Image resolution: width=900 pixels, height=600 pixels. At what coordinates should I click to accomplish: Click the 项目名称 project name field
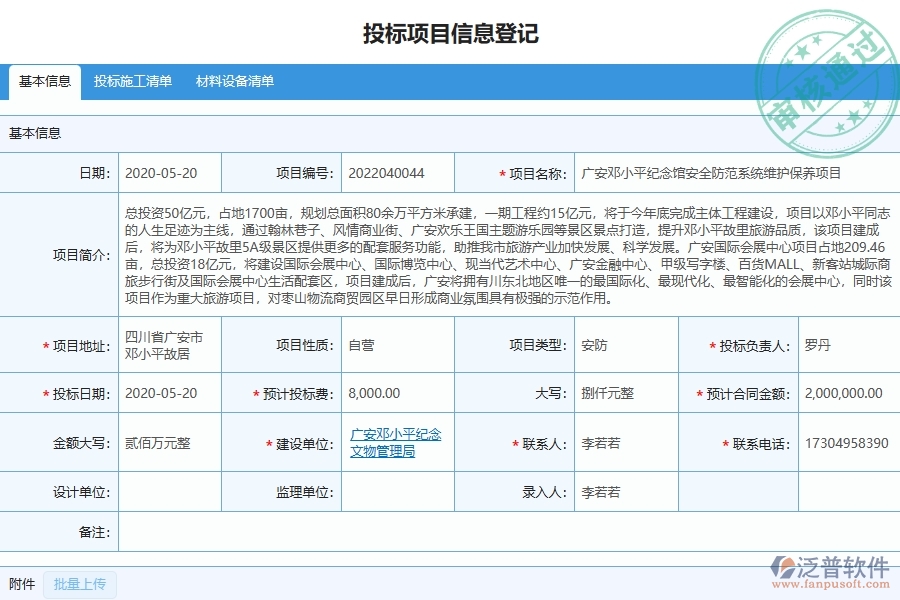(720, 172)
